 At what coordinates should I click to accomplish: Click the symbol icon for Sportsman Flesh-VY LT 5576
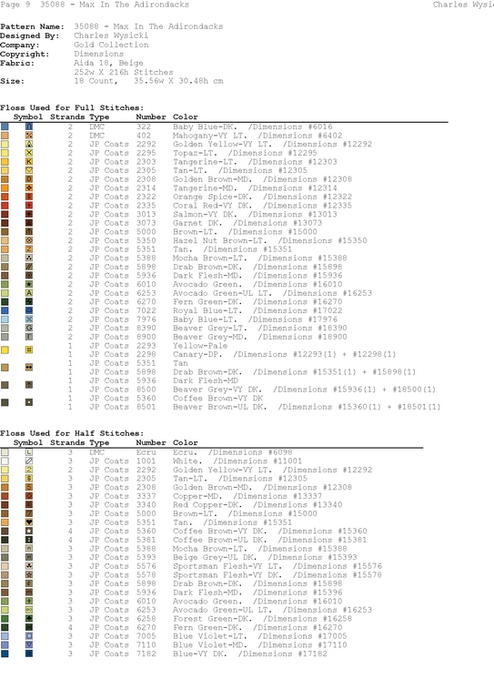tap(29, 566)
